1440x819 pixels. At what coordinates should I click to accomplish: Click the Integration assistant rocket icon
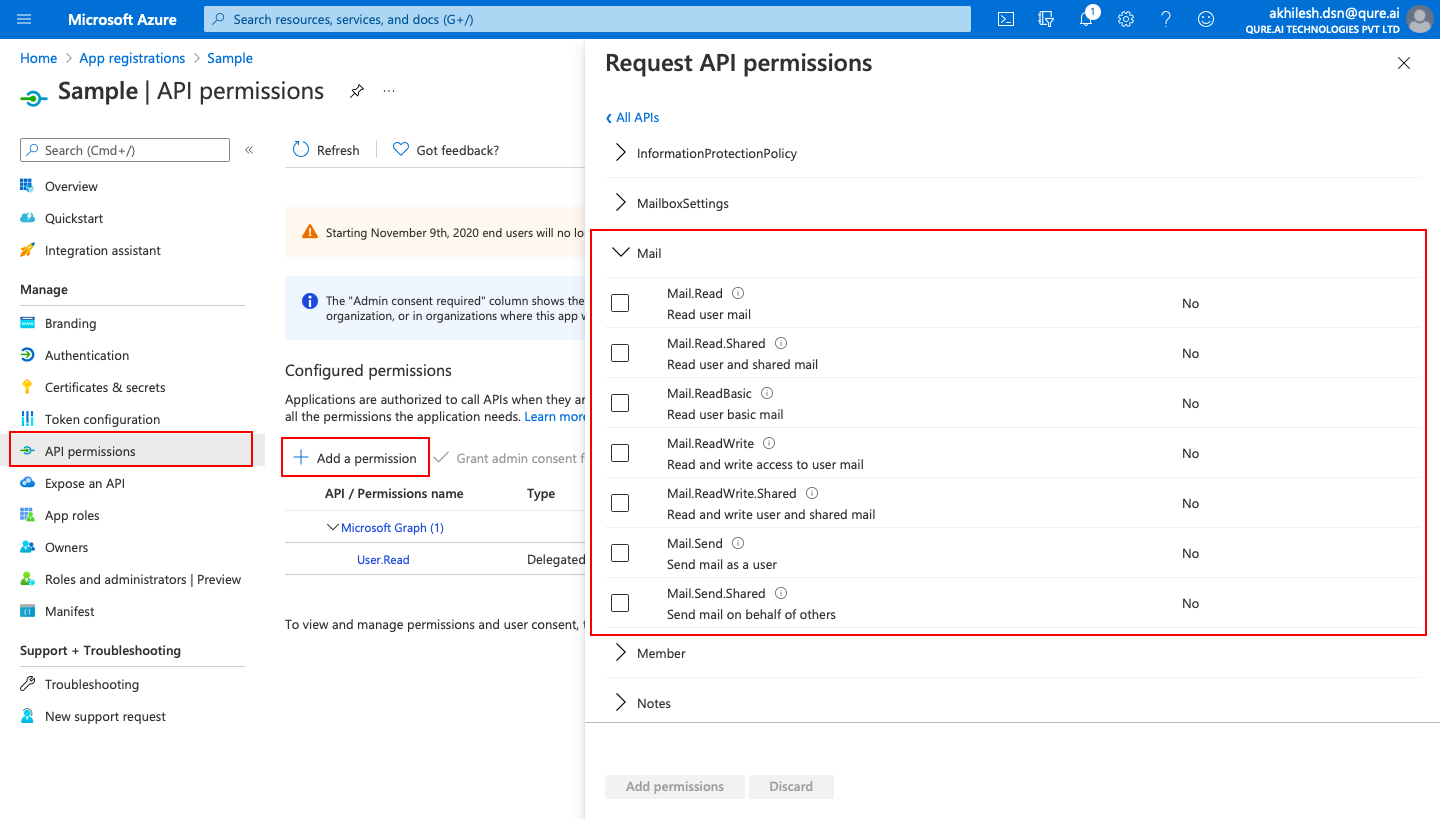[27, 250]
